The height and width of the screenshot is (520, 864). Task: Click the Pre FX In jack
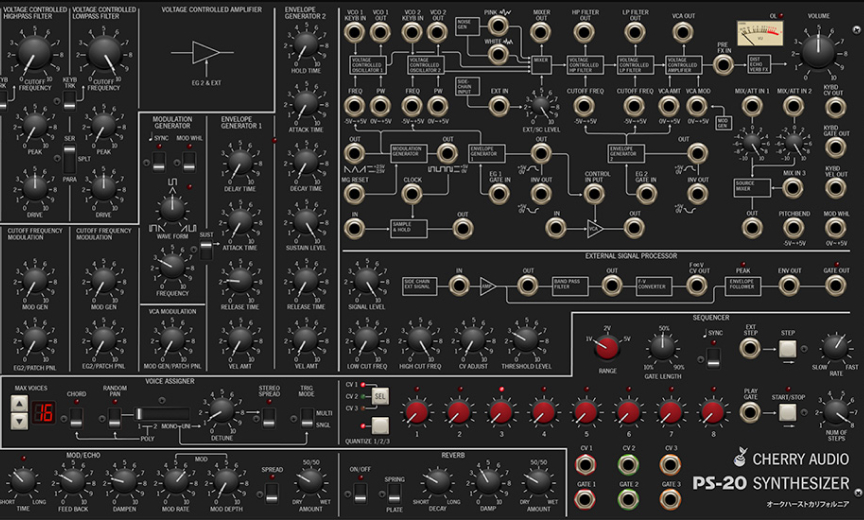[722, 63]
